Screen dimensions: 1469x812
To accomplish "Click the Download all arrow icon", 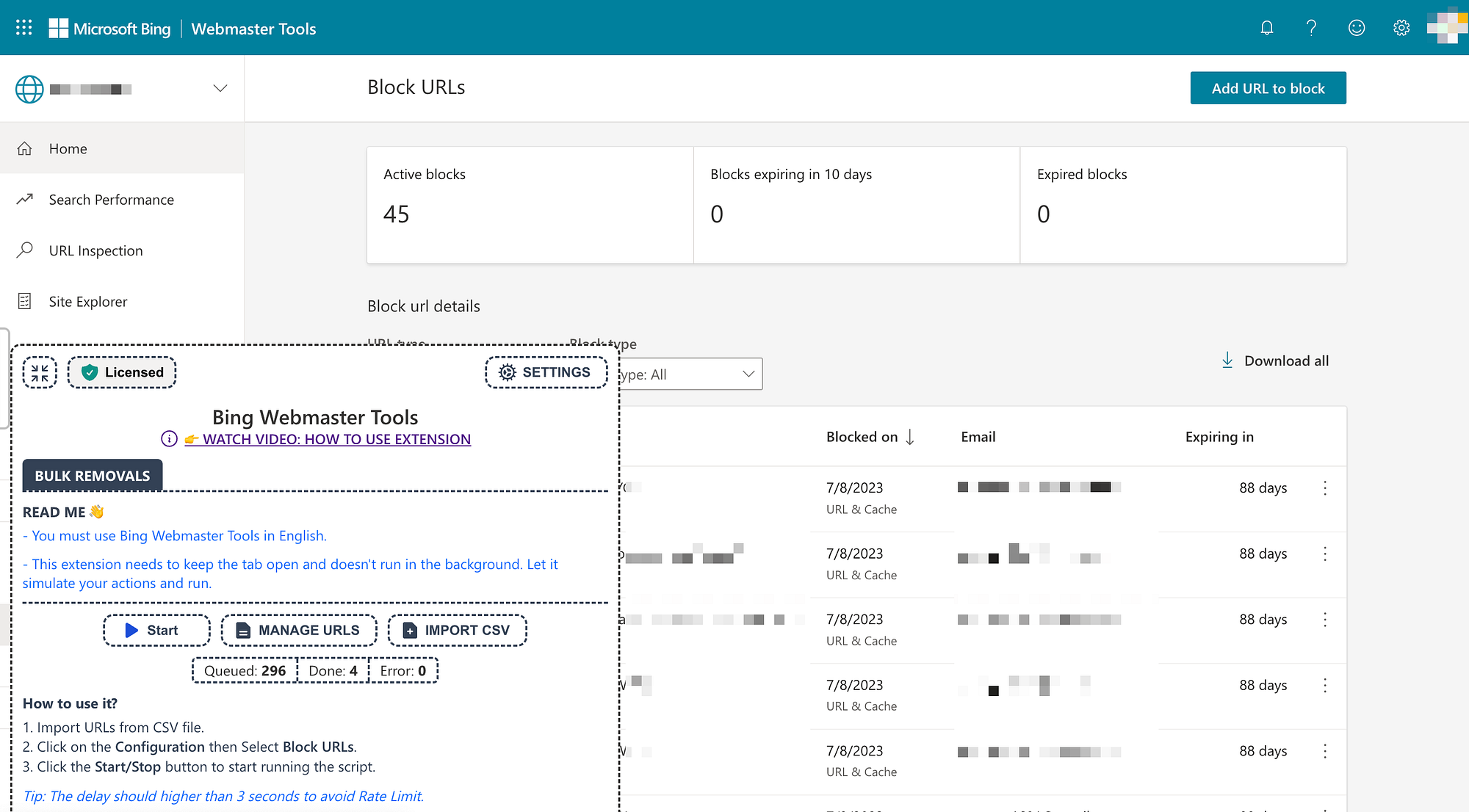I will (1227, 360).
